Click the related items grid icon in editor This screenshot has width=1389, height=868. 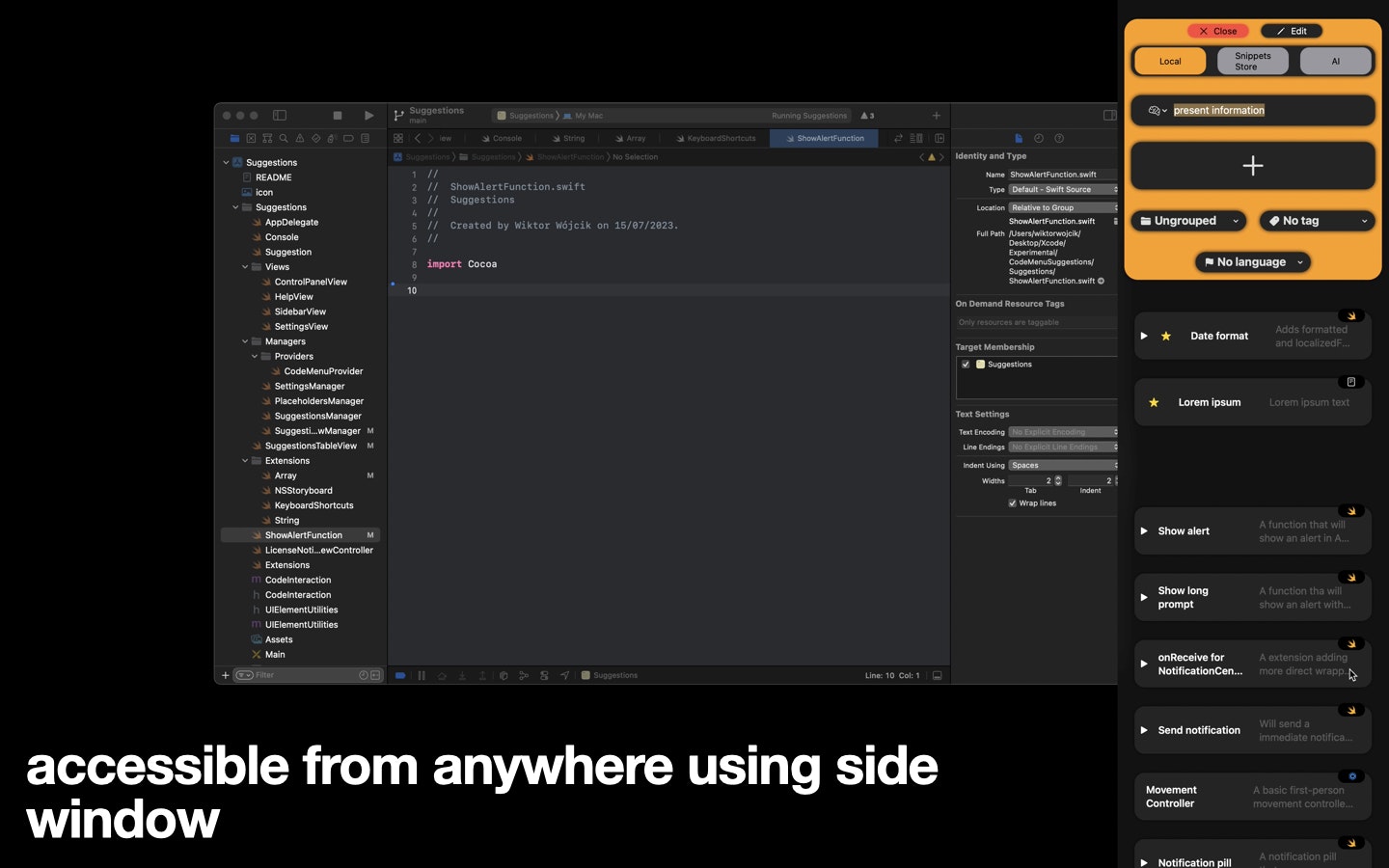tap(398, 138)
